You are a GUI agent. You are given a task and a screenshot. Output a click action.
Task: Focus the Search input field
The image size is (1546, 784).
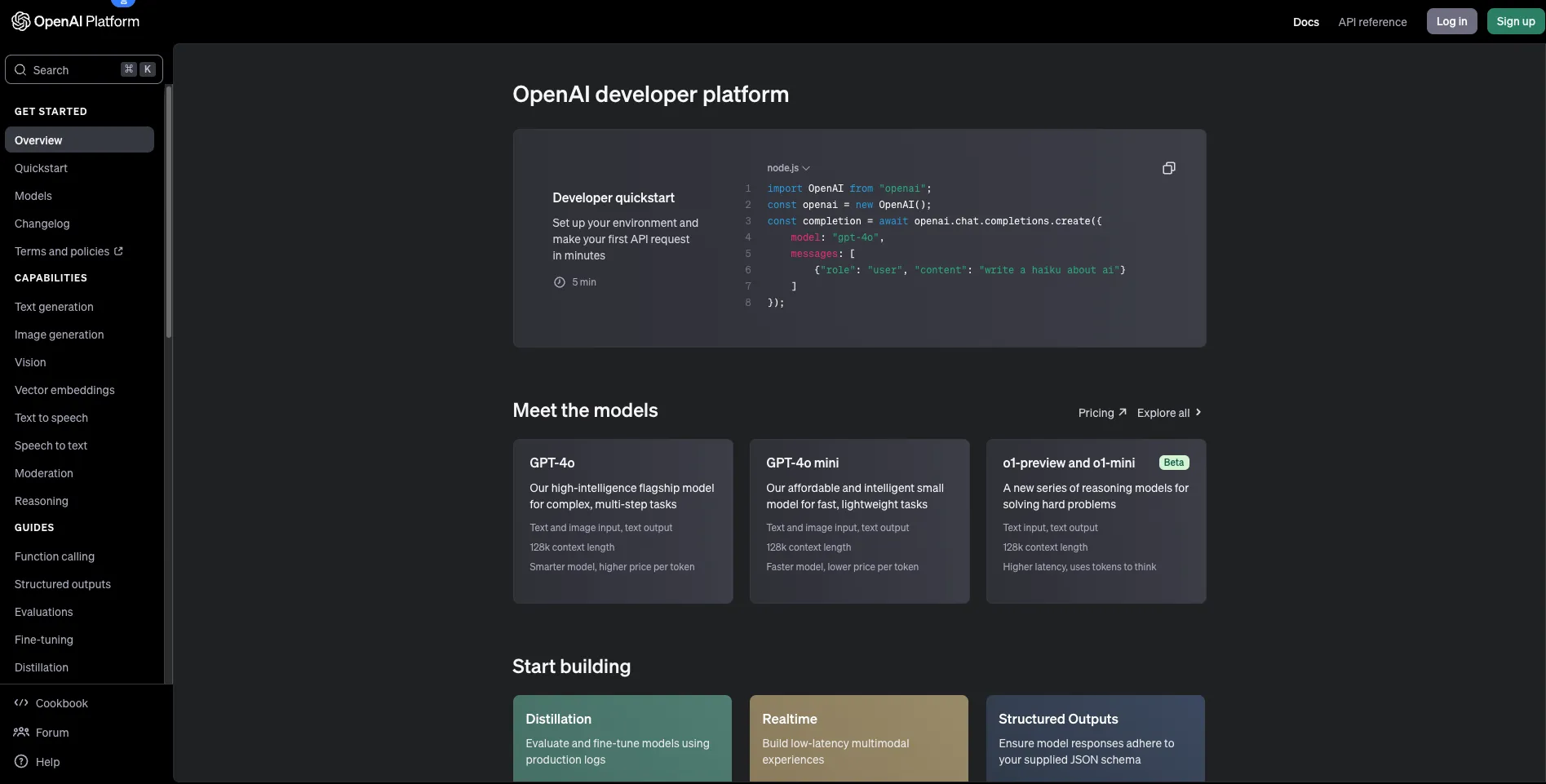(75, 70)
